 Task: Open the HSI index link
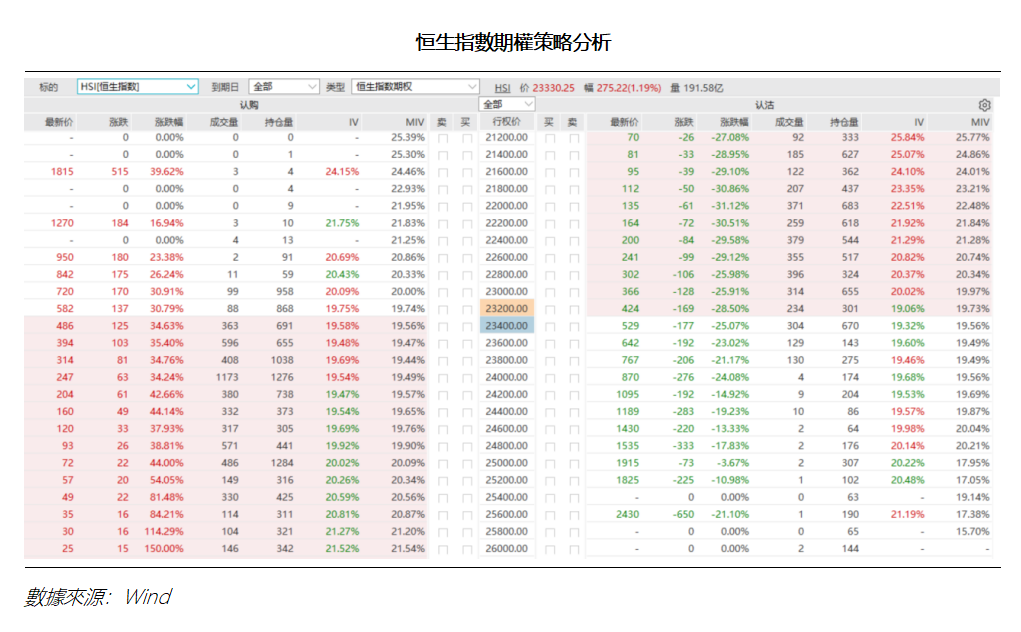[x=502, y=88]
